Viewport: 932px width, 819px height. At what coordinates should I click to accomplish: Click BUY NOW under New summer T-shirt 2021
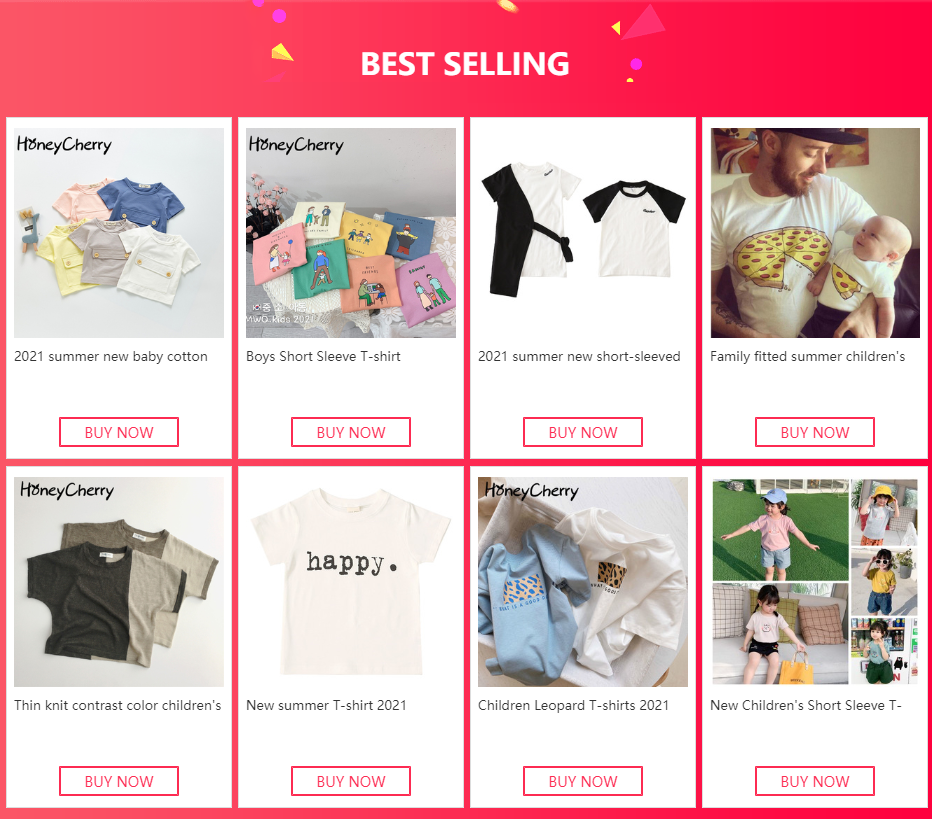click(351, 781)
